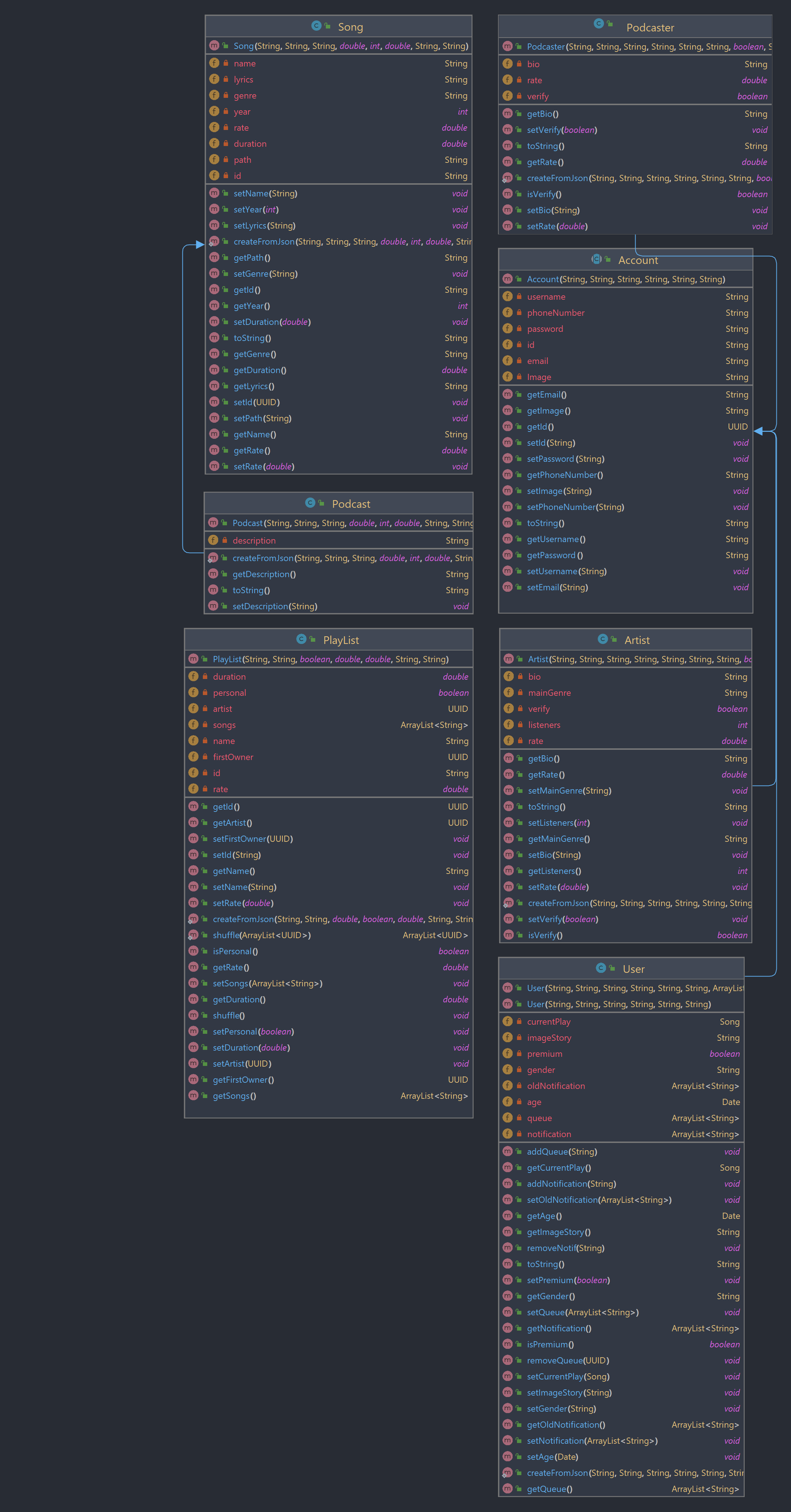
Task: Click the method icon beside getPhoneNumber() in Account
Action: pyautogui.click(x=508, y=475)
